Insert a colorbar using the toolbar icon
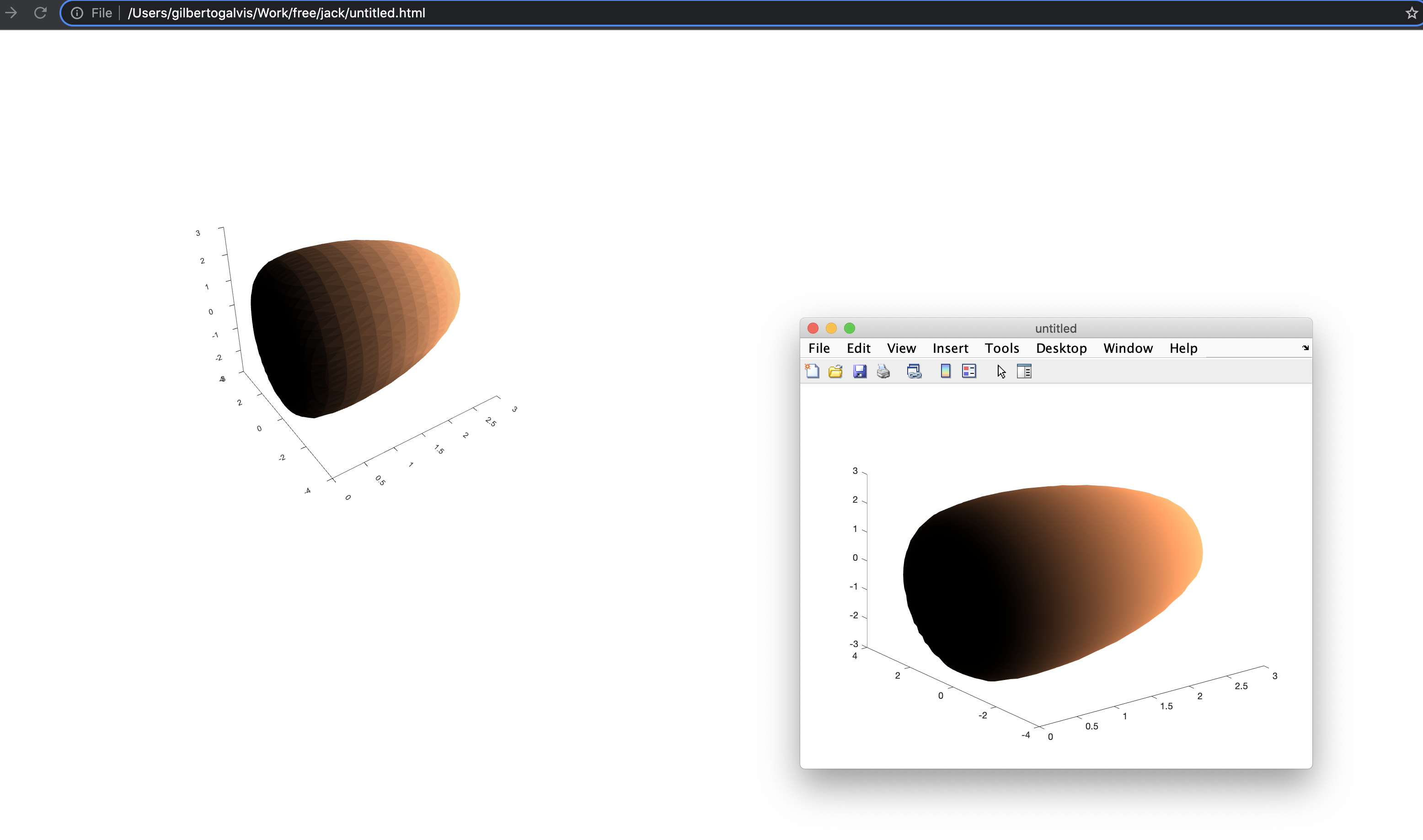The image size is (1423, 840). point(945,371)
